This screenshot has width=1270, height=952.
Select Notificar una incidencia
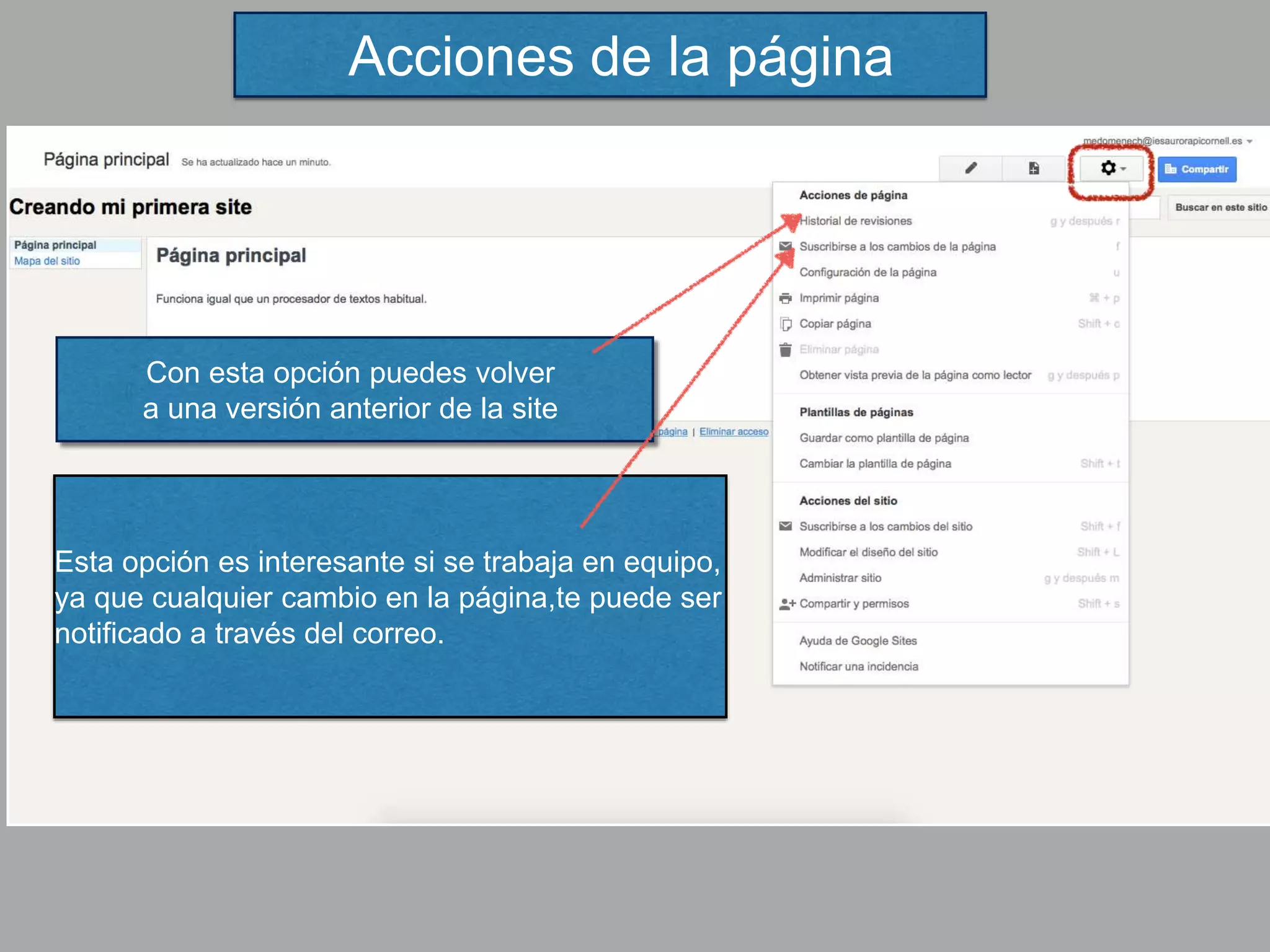(950, 667)
